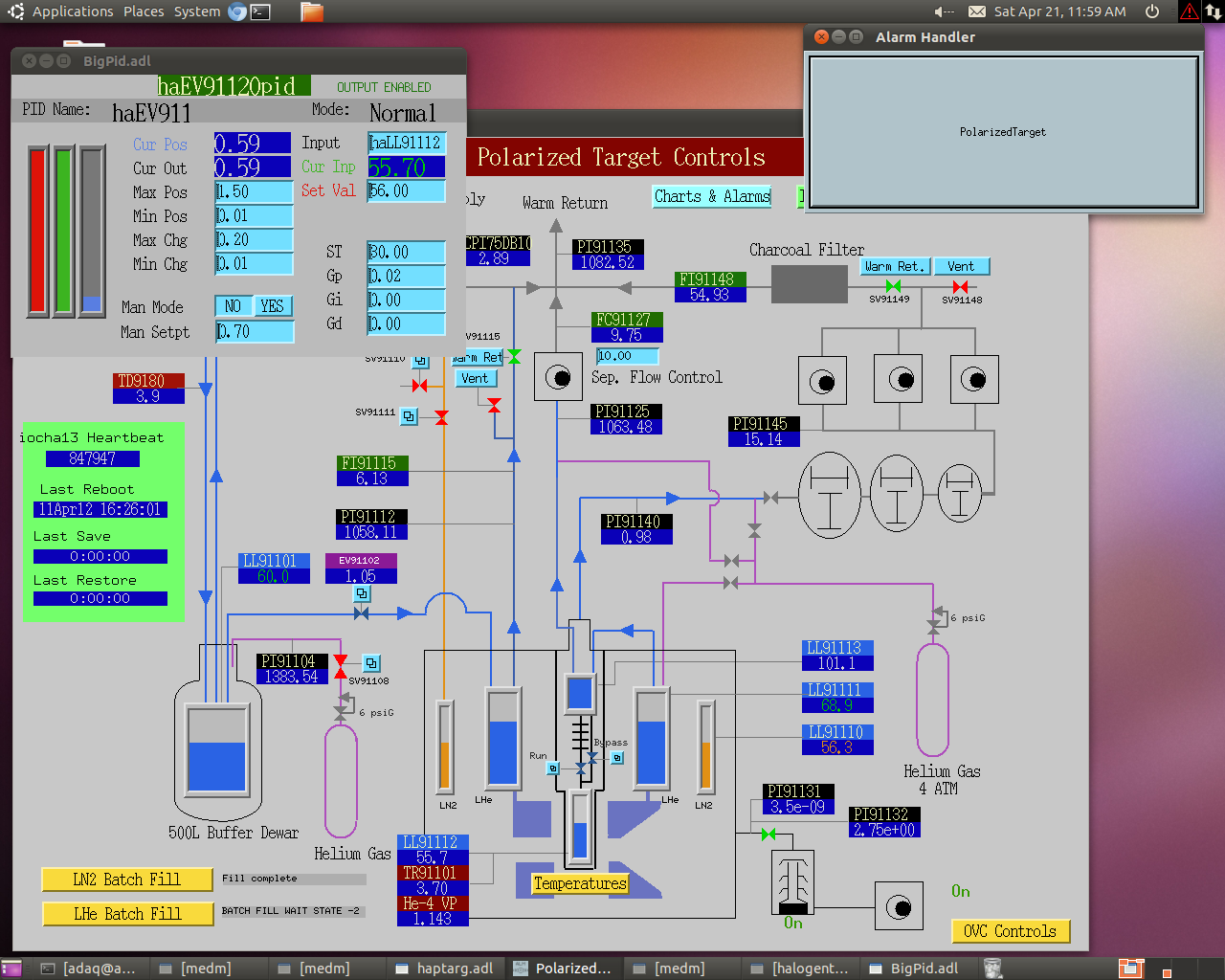Open the network connection indicator
This screenshot has height=980, width=1225.
(x=1214, y=11)
